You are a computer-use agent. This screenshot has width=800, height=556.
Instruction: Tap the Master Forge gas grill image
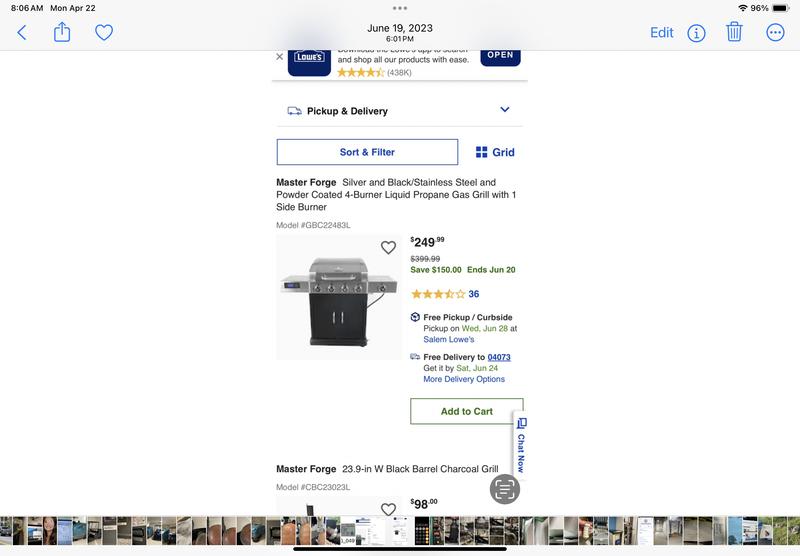coord(339,297)
